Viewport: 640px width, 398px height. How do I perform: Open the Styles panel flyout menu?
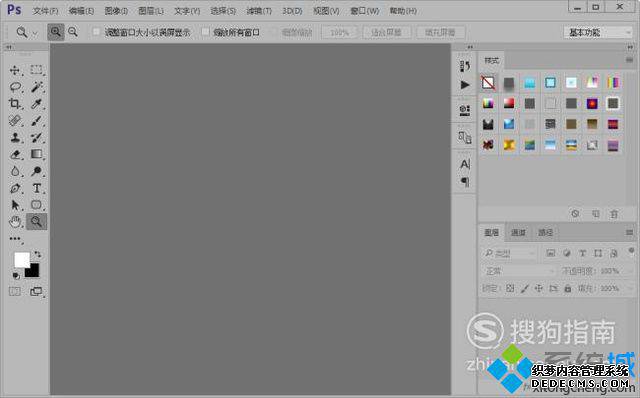pyautogui.click(x=629, y=60)
